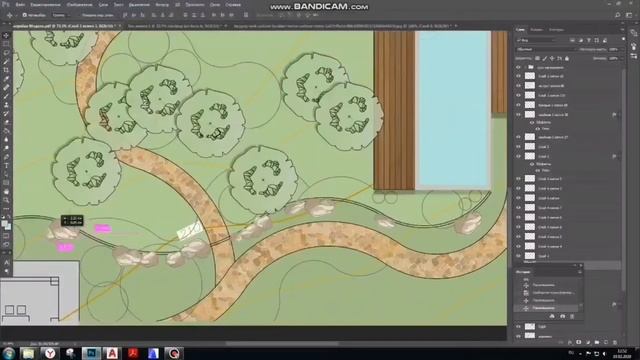
Task: Click the foreground color swatch
Action: (4, 224)
